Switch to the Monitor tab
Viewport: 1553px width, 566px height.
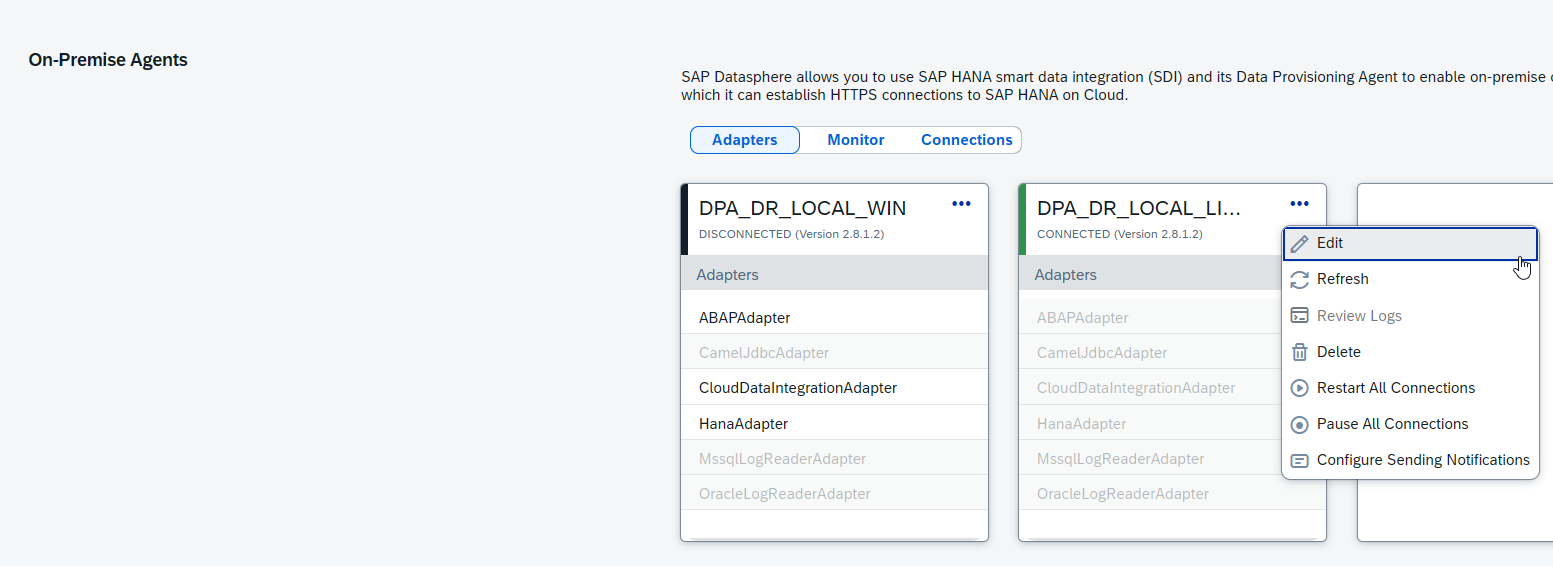(x=855, y=140)
